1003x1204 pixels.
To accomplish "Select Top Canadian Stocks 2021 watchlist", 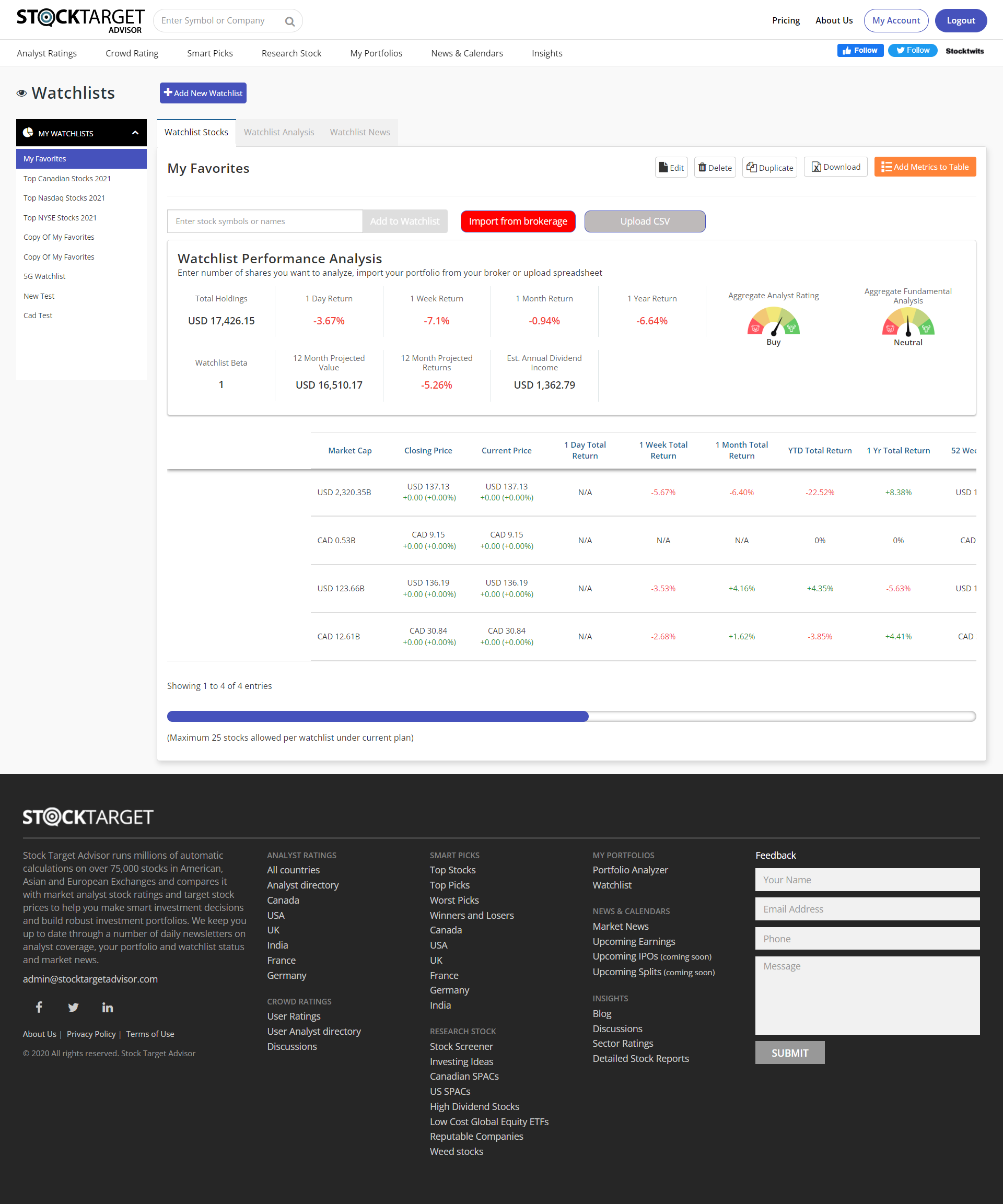I will (x=81, y=179).
